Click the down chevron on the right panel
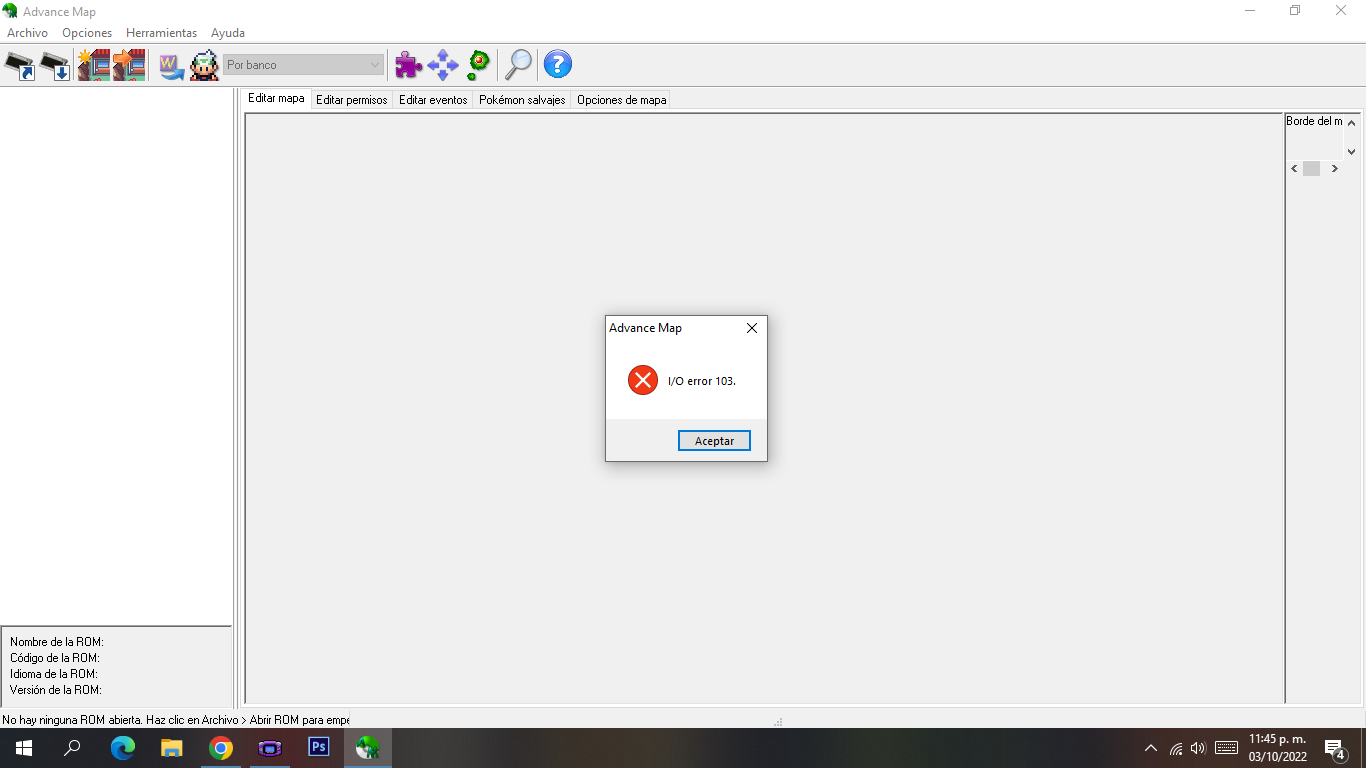 tap(1352, 152)
